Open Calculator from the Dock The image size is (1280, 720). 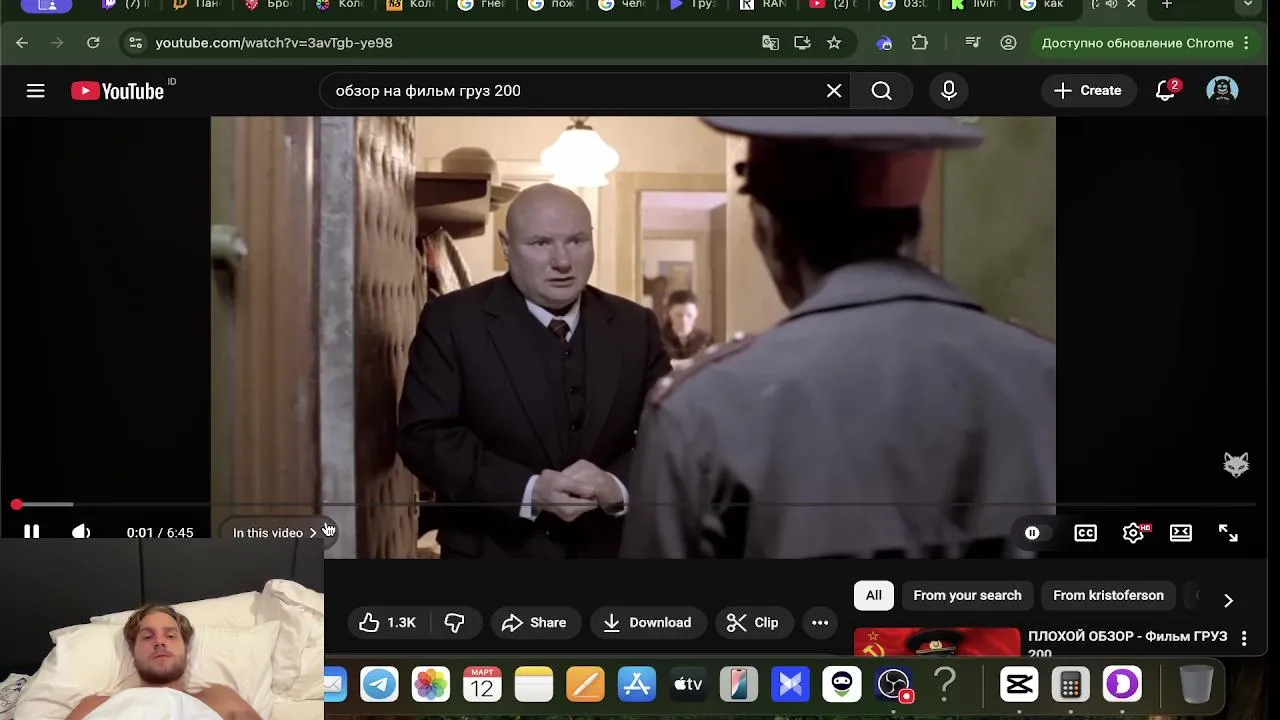coord(1070,684)
